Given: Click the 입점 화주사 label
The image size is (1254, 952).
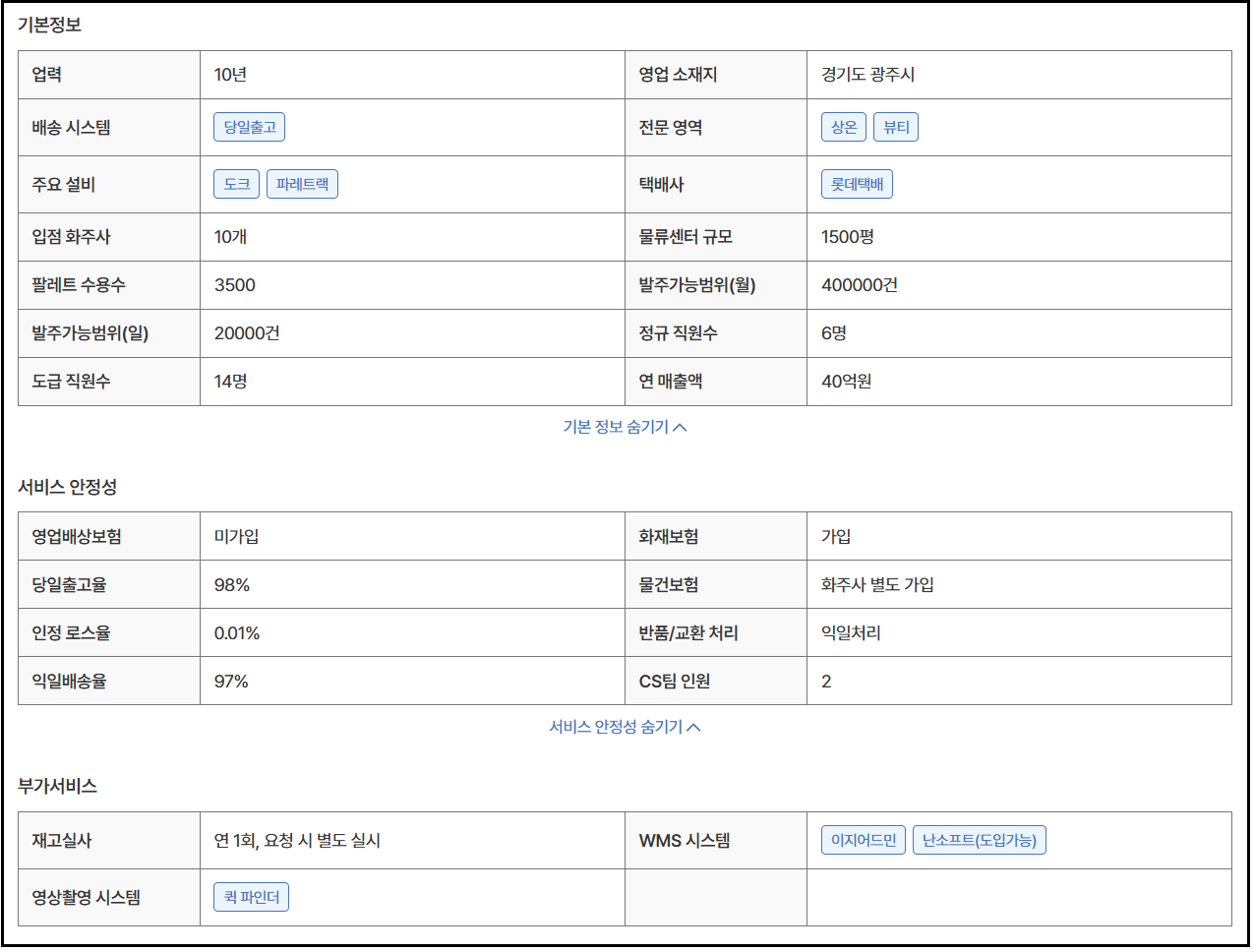Looking at the screenshot, I should point(71,237).
